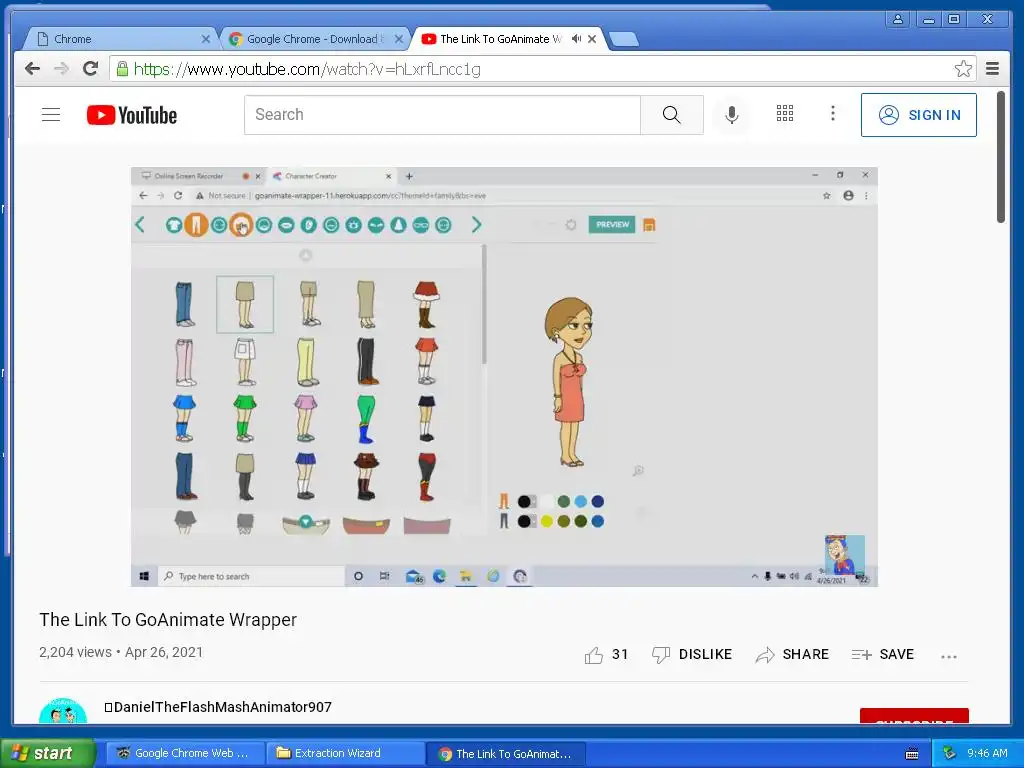The width and height of the screenshot is (1024, 768).
Task: Click the video title The Link To GoAnimate Wrapper
Action: 168,620
